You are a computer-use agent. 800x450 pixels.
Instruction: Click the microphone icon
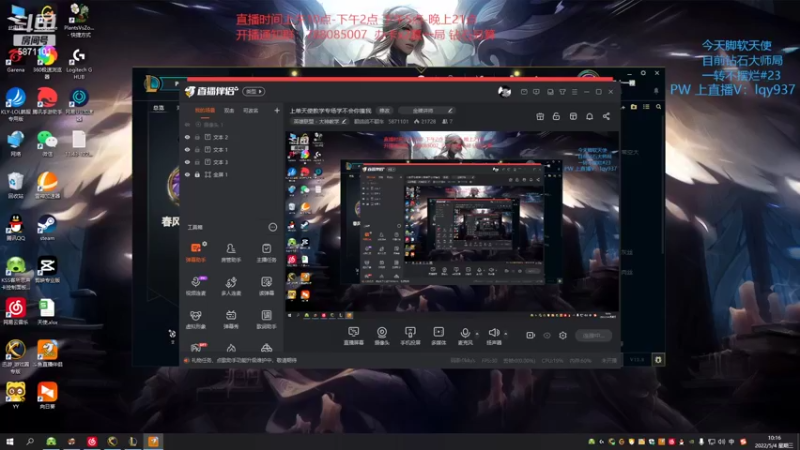point(465,333)
